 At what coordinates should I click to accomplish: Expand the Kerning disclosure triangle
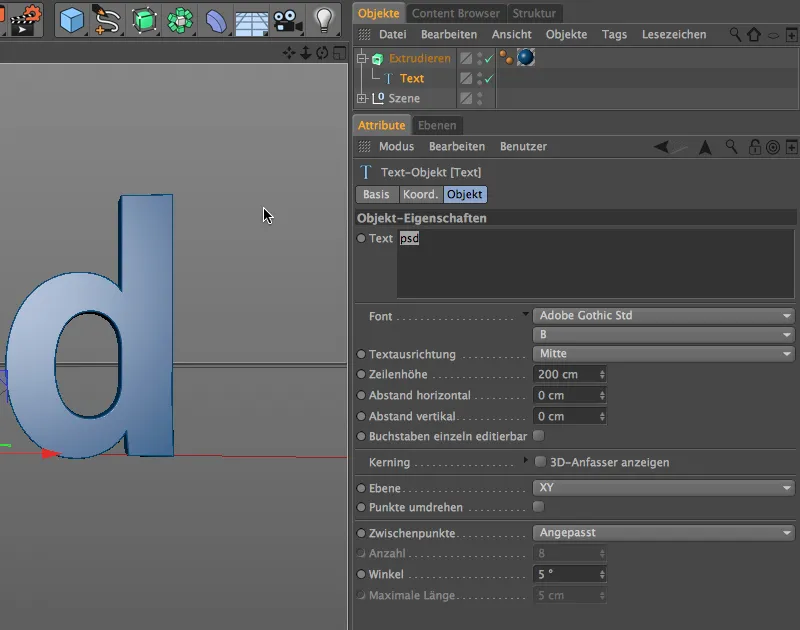(x=526, y=460)
